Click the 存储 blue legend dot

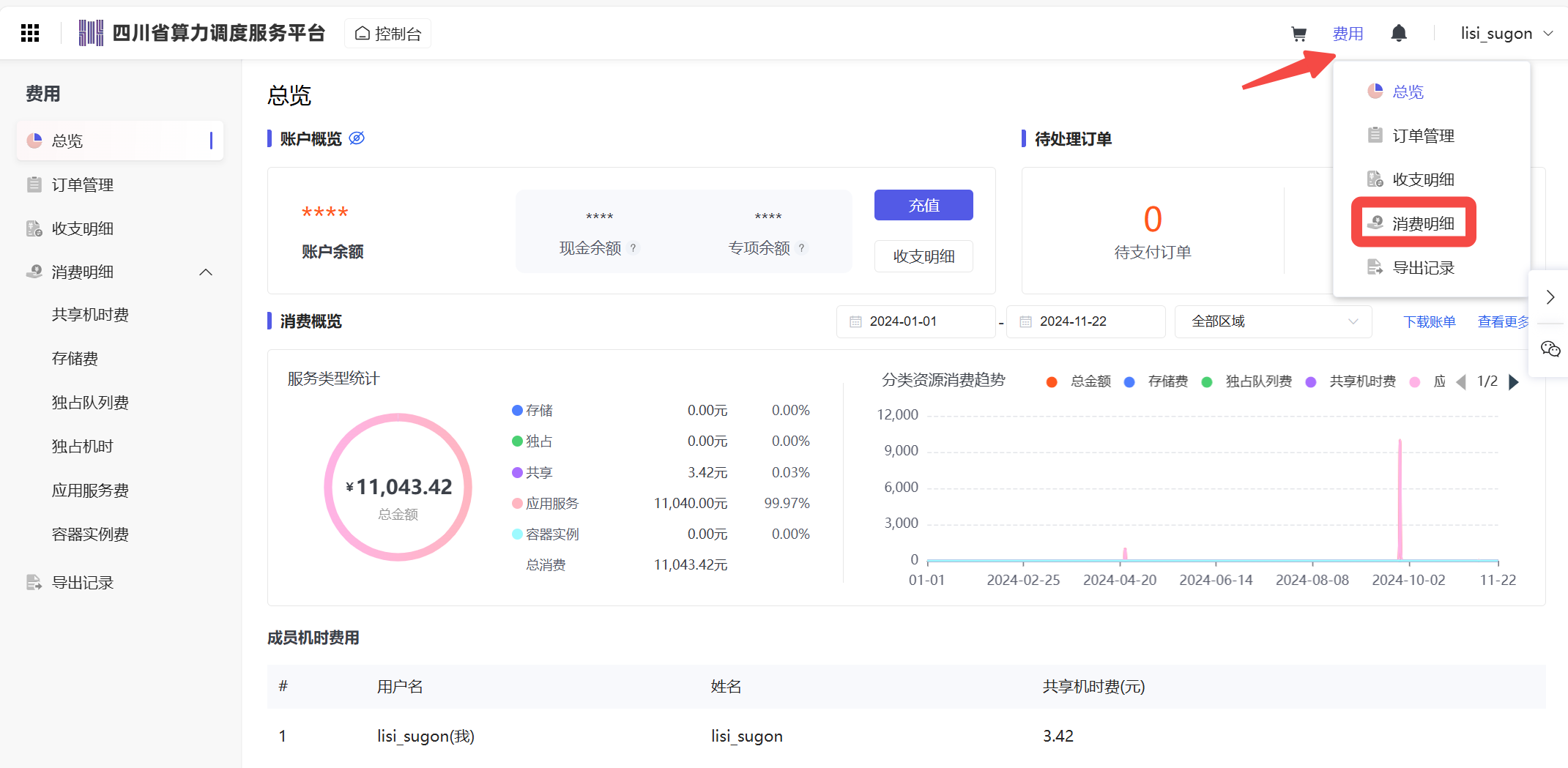tap(517, 411)
